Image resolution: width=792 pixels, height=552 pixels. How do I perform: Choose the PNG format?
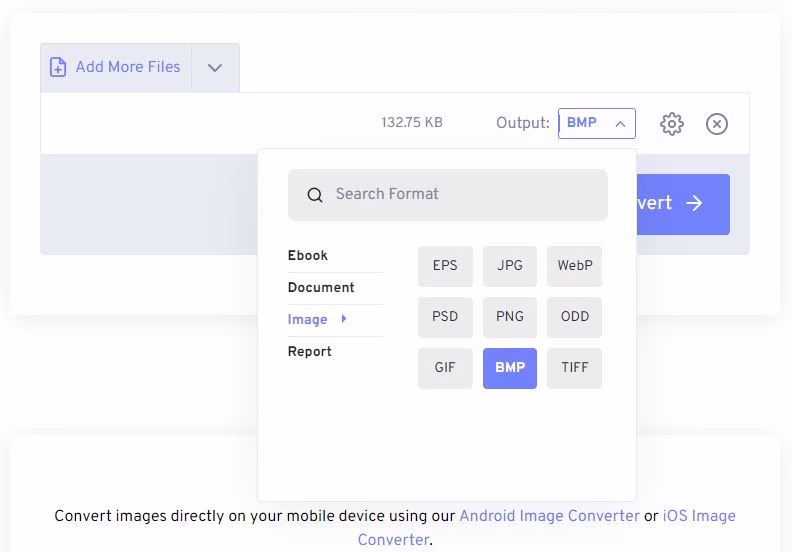click(510, 317)
